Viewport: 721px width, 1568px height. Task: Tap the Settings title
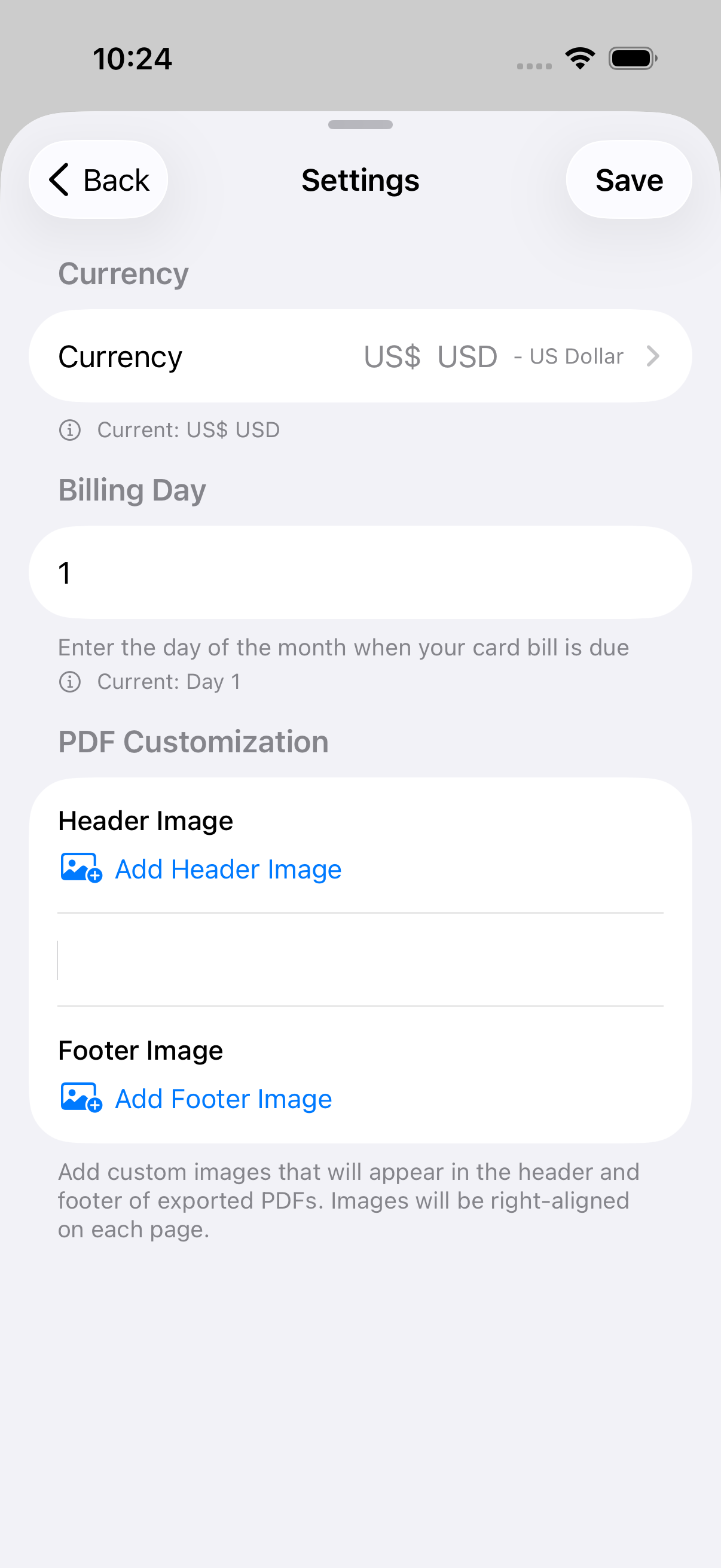[x=360, y=179]
